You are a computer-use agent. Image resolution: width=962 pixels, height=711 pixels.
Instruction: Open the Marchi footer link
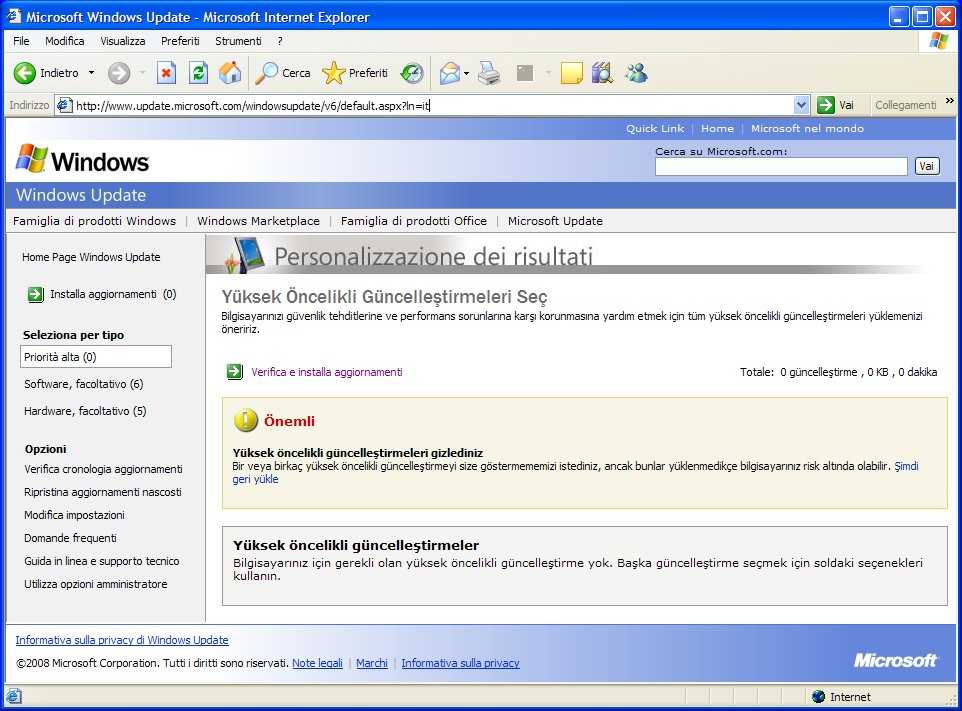pyautogui.click(x=372, y=663)
